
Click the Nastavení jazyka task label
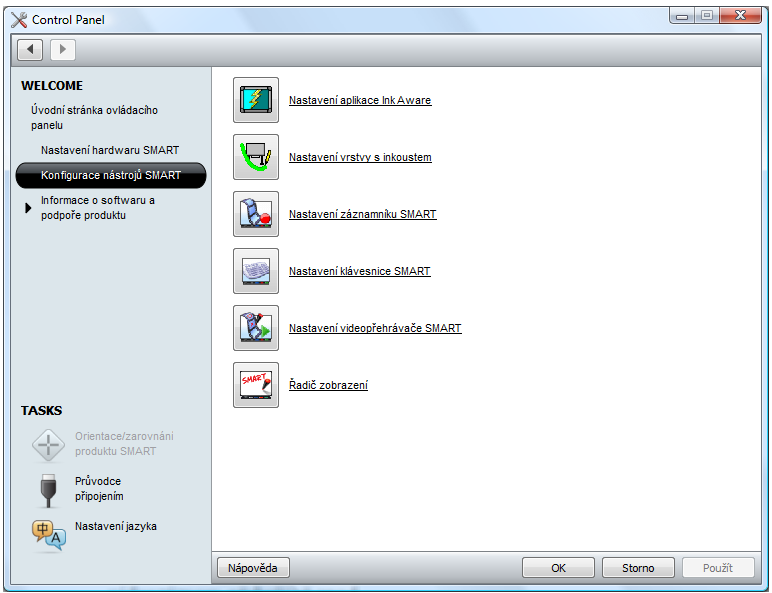116,526
